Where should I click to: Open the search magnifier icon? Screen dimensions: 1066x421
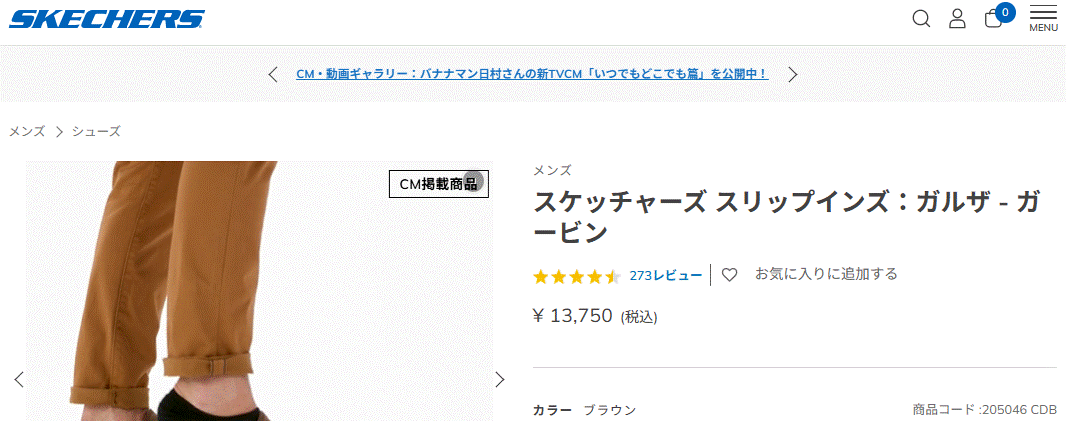921,19
